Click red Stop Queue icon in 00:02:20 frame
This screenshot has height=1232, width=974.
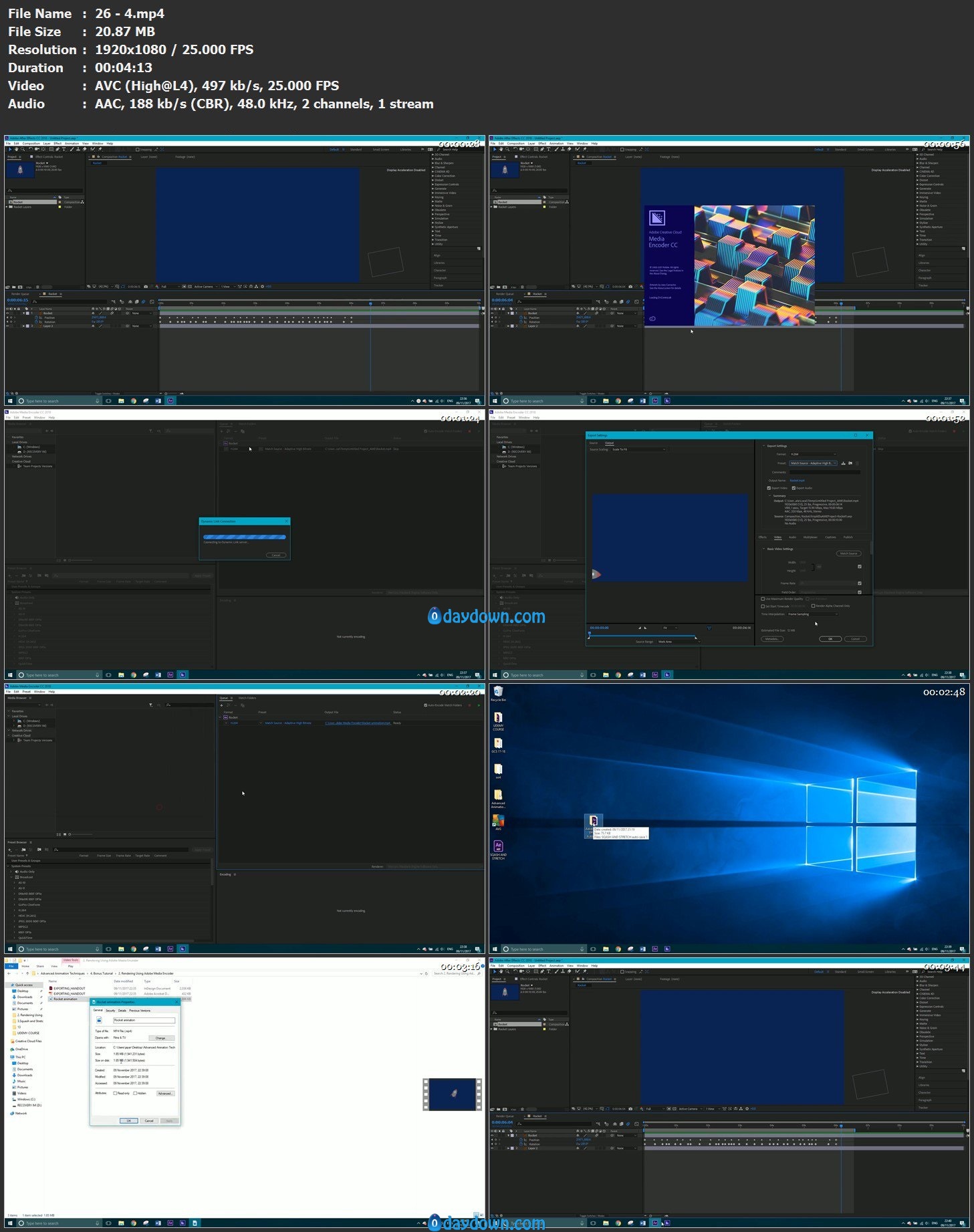point(469,705)
